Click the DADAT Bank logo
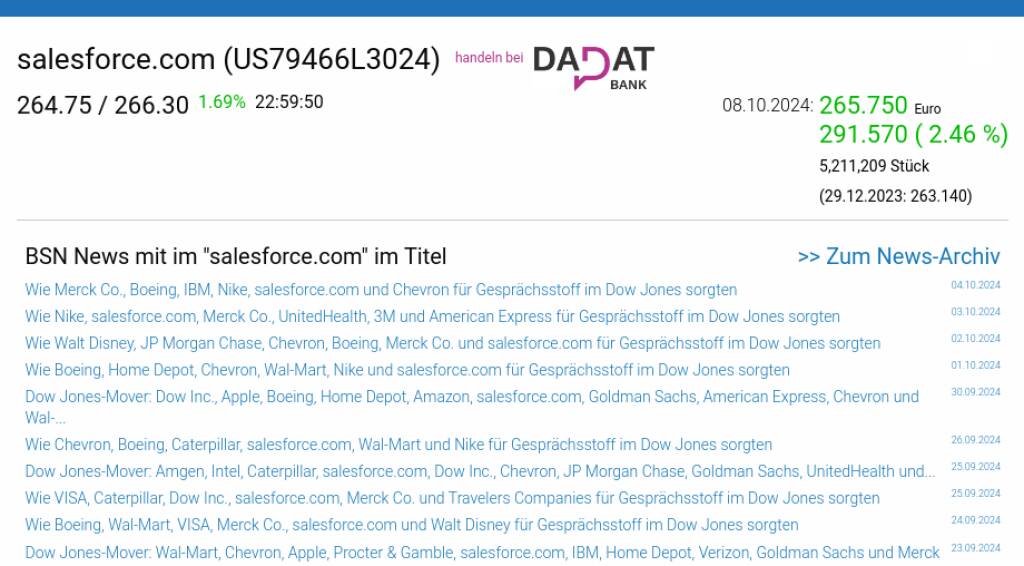1024x566 pixels. click(x=594, y=67)
